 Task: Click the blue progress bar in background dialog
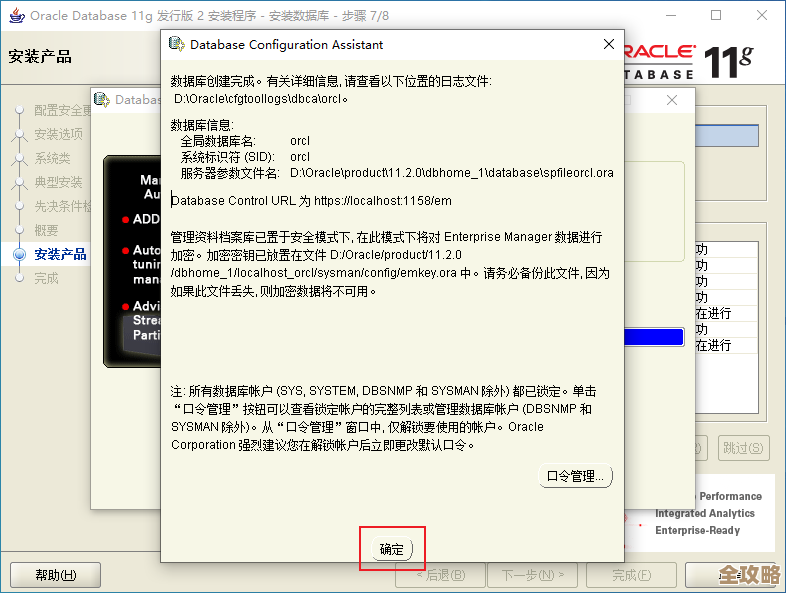click(x=654, y=337)
